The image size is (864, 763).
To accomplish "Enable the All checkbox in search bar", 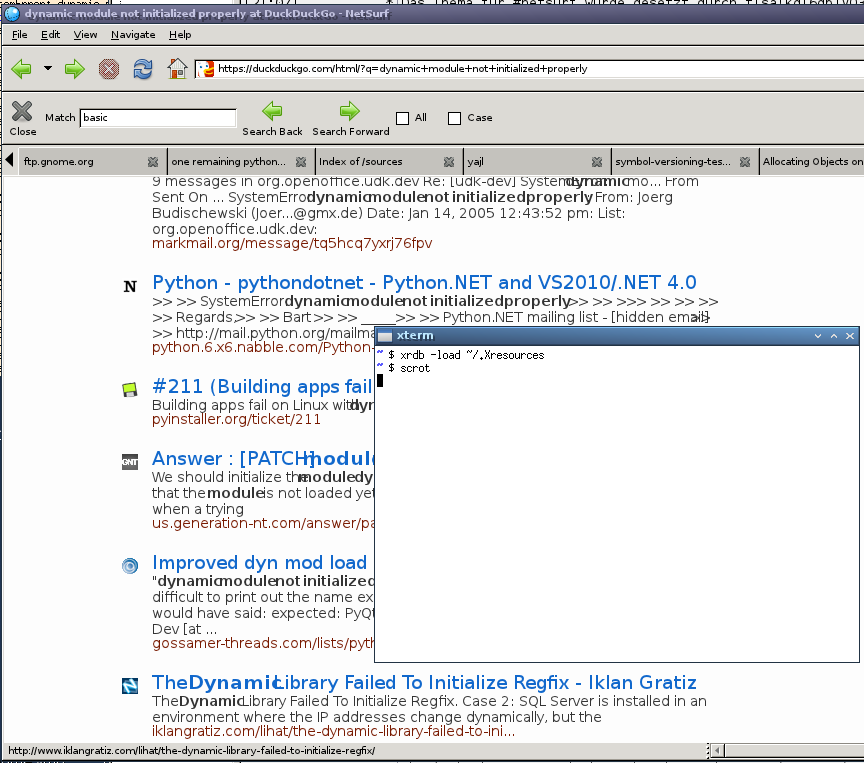I will pos(403,118).
